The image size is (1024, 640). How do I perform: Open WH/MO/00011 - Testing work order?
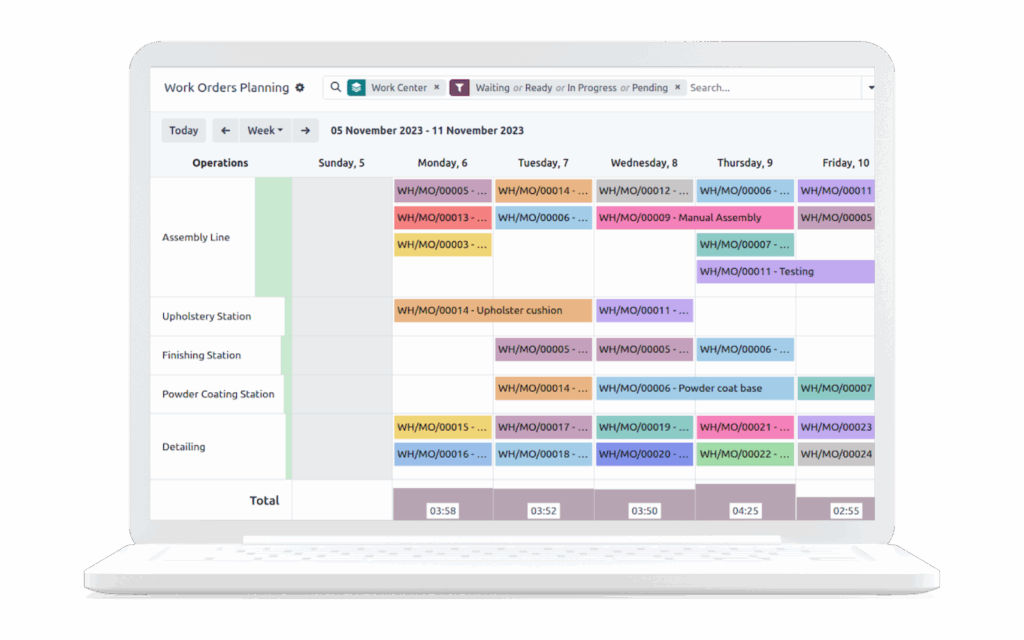tap(784, 271)
